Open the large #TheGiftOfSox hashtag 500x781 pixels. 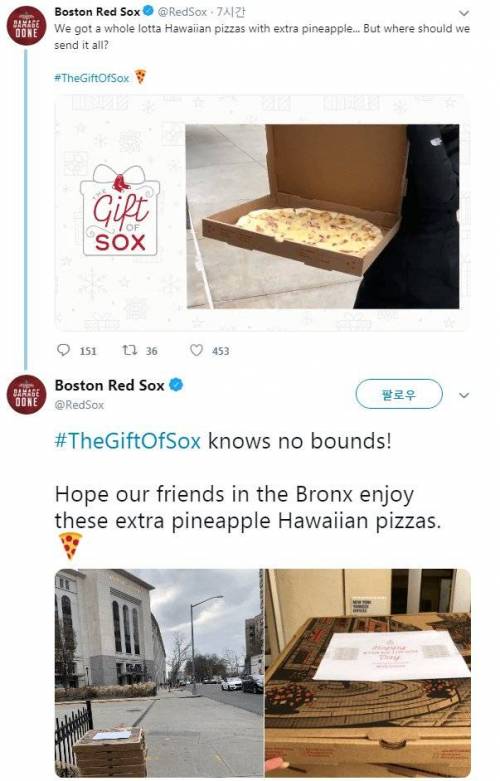[127, 441]
